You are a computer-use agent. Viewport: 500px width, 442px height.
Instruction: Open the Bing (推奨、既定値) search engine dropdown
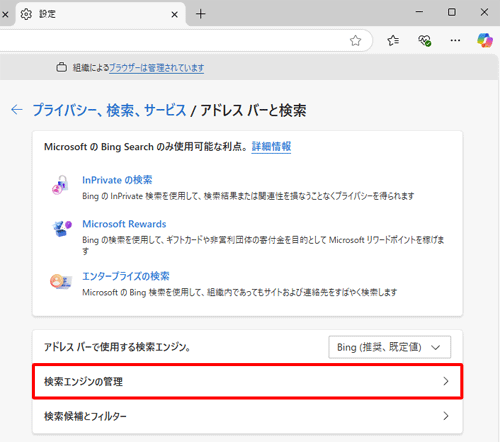coord(390,347)
